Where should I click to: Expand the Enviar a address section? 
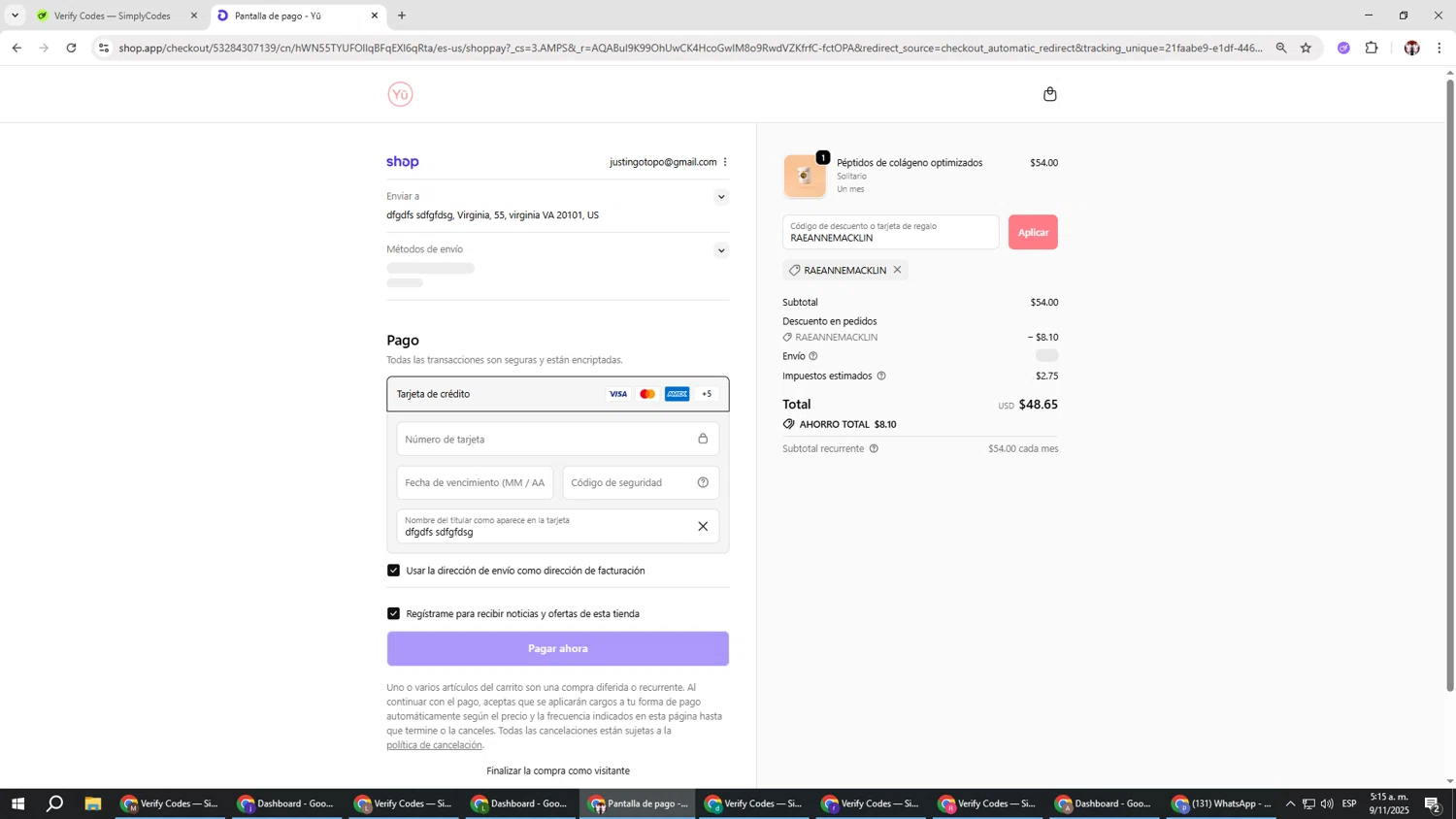click(721, 197)
